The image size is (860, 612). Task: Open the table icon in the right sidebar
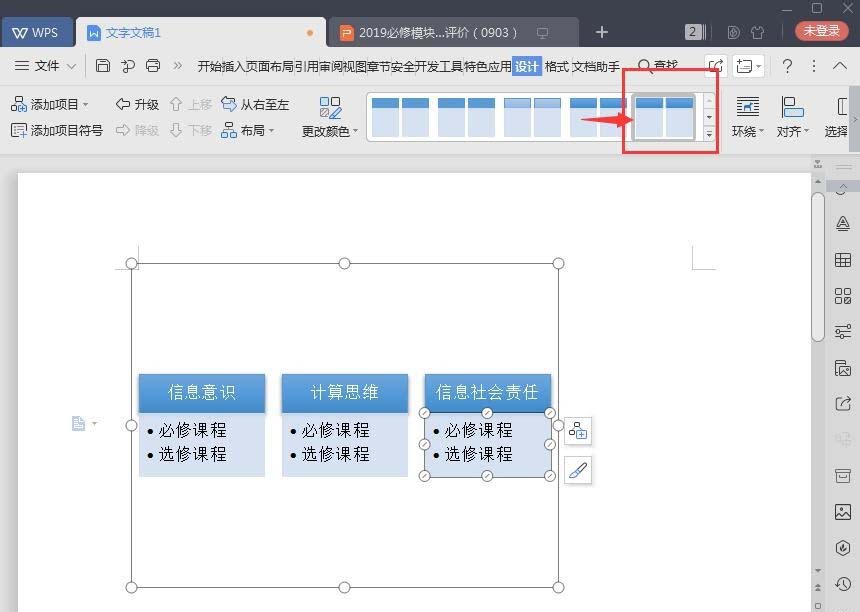click(x=842, y=260)
